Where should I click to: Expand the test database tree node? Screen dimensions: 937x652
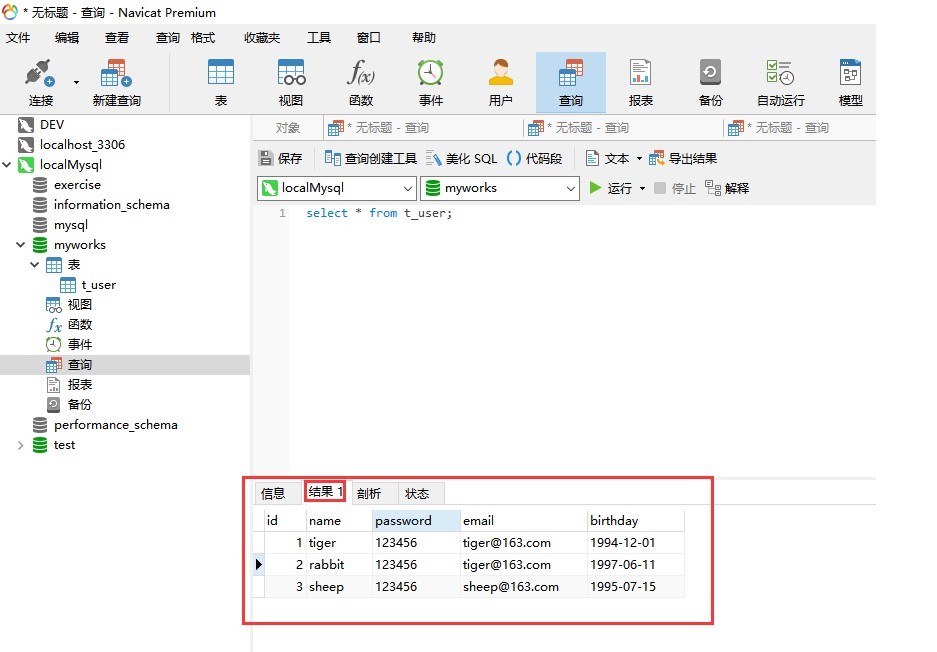coord(21,445)
